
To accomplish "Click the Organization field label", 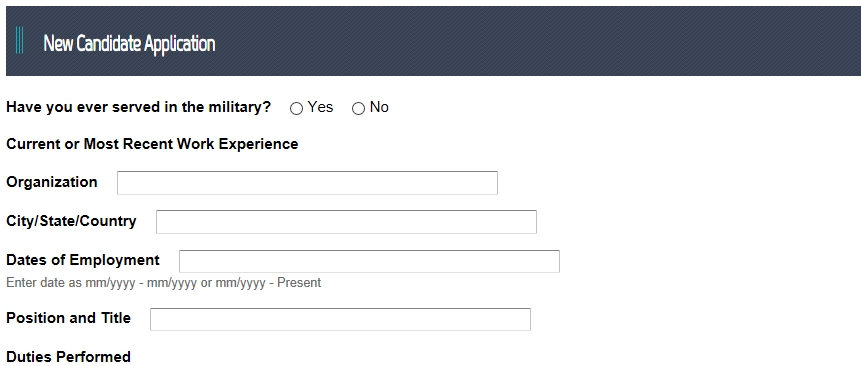I will point(52,182).
